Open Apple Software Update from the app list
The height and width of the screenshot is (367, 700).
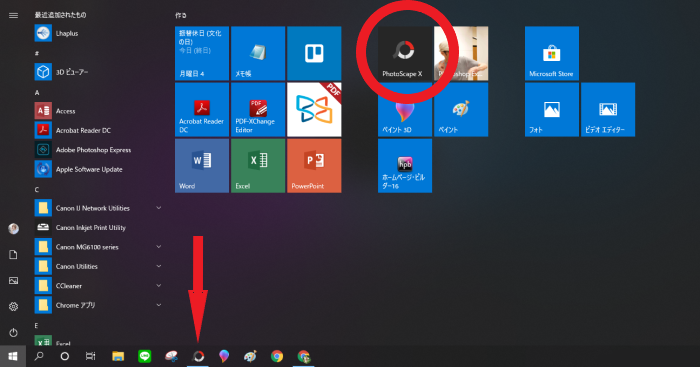click(98, 169)
